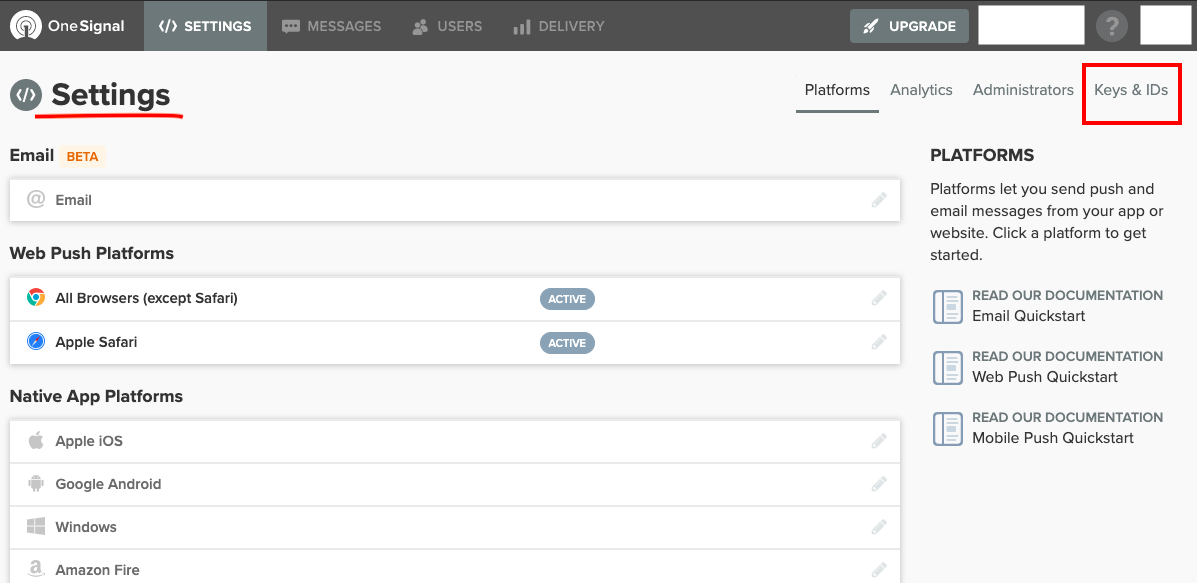The image size is (1197, 583).
Task: Switch to the Administrators sub-tab
Action: 1023,90
